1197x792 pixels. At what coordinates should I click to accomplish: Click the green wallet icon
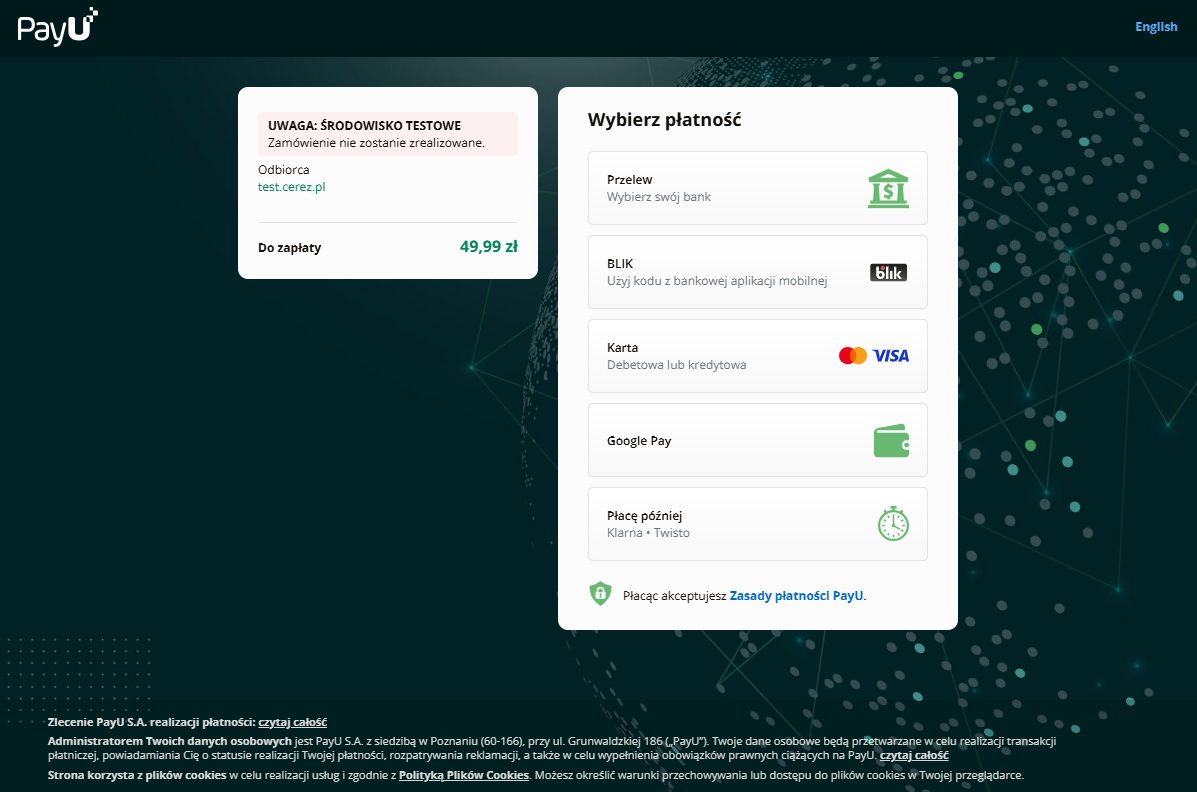890,441
